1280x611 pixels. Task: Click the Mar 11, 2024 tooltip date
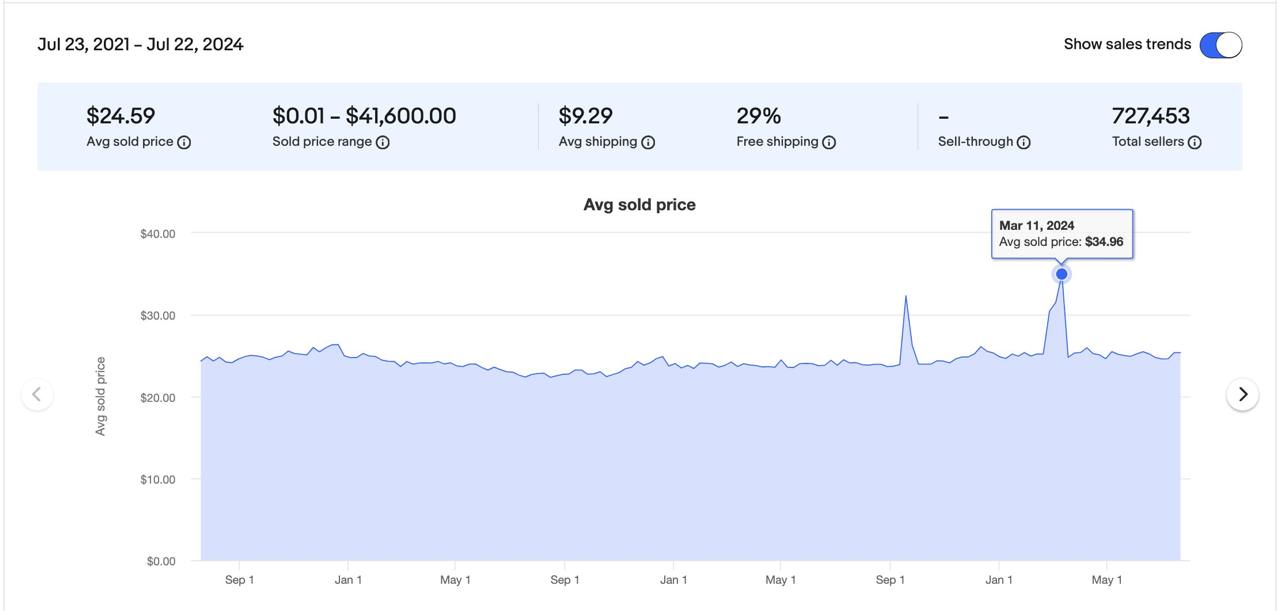point(1037,226)
